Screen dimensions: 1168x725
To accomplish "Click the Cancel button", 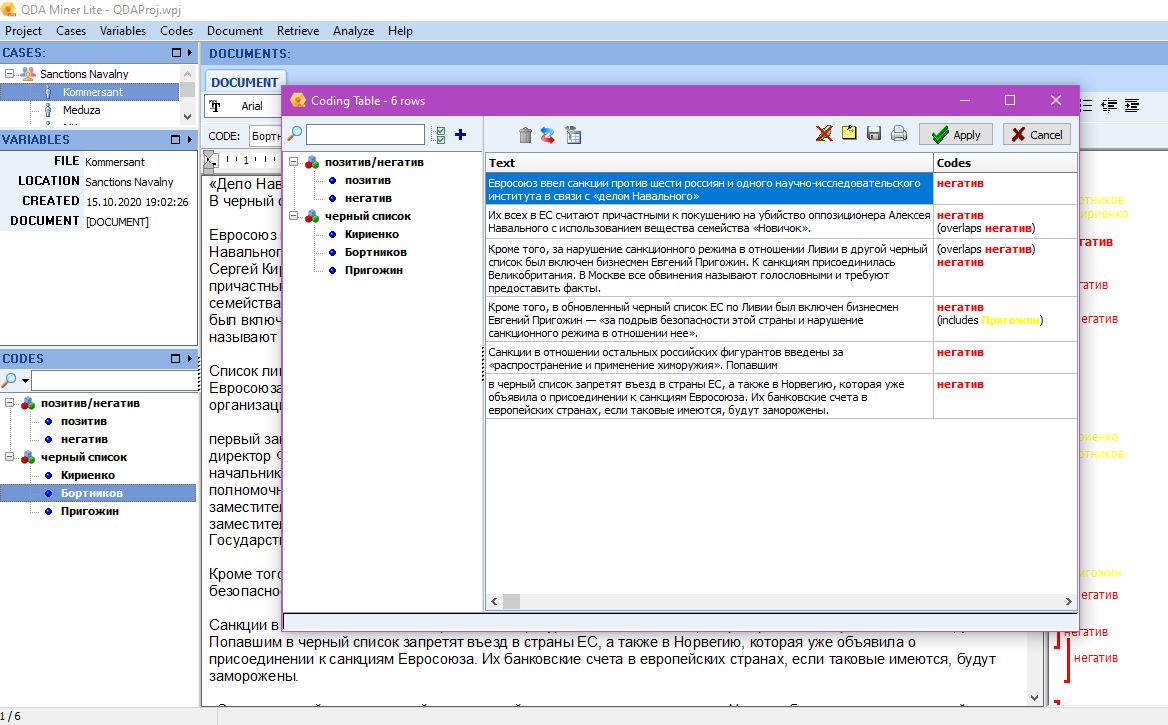I will pyautogui.click(x=1037, y=134).
